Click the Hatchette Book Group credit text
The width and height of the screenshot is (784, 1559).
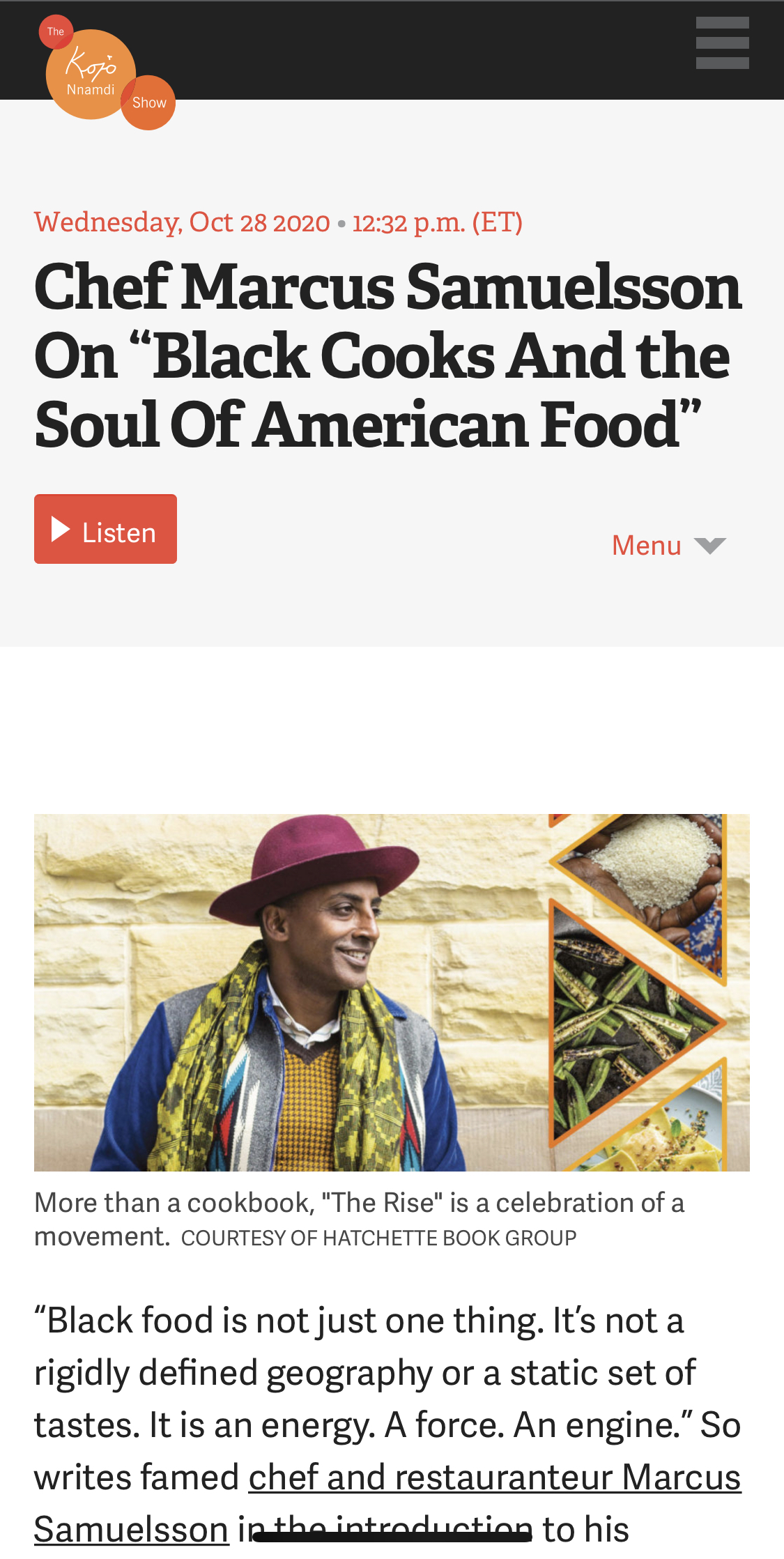click(378, 1238)
